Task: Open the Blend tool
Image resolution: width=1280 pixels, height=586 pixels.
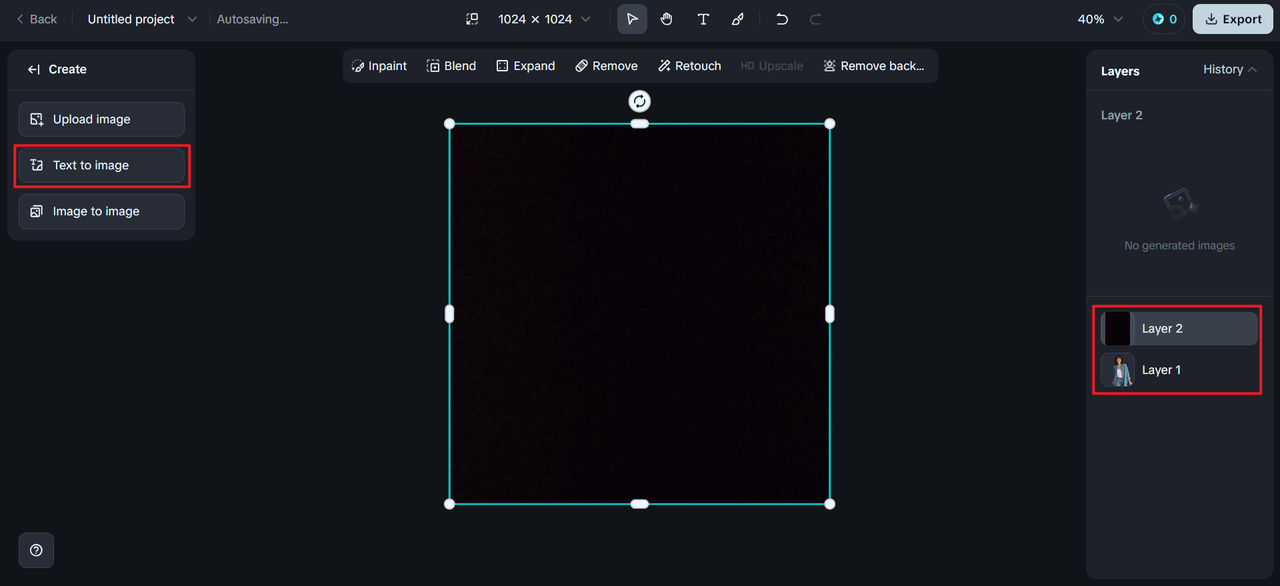Action: (452, 66)
